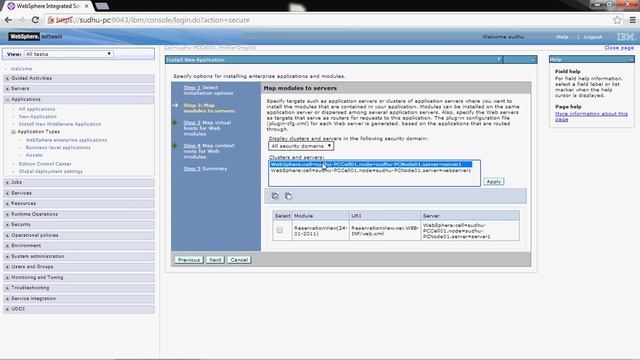
Task: Expand the Guided Activities section
Action: [x=7, y=78]
